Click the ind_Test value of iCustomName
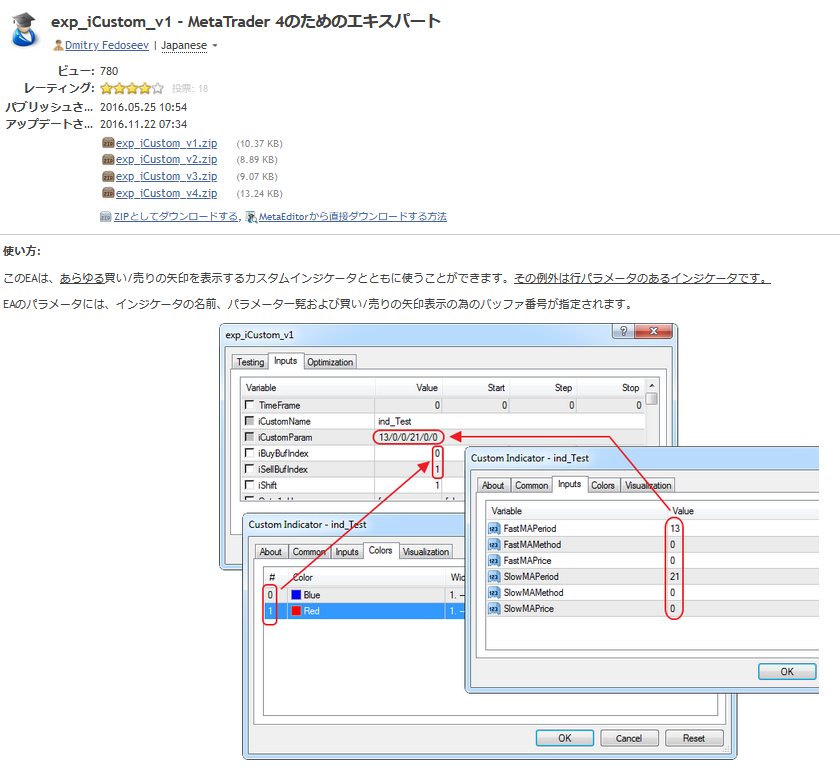Viewport: 840px width, 767px height. 395,422
